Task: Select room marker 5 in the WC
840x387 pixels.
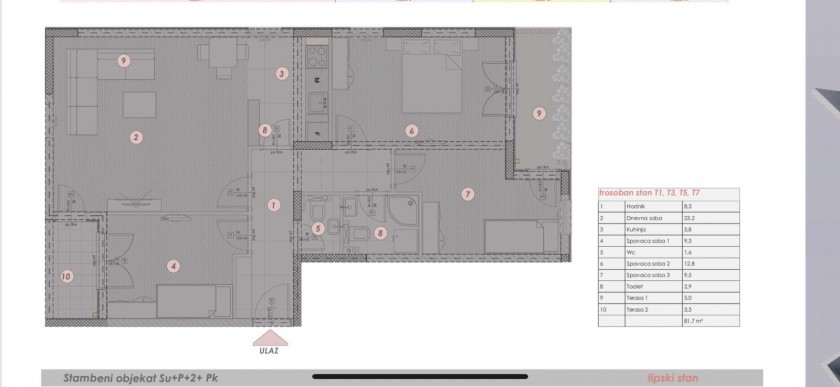Action: coord(318,229)
